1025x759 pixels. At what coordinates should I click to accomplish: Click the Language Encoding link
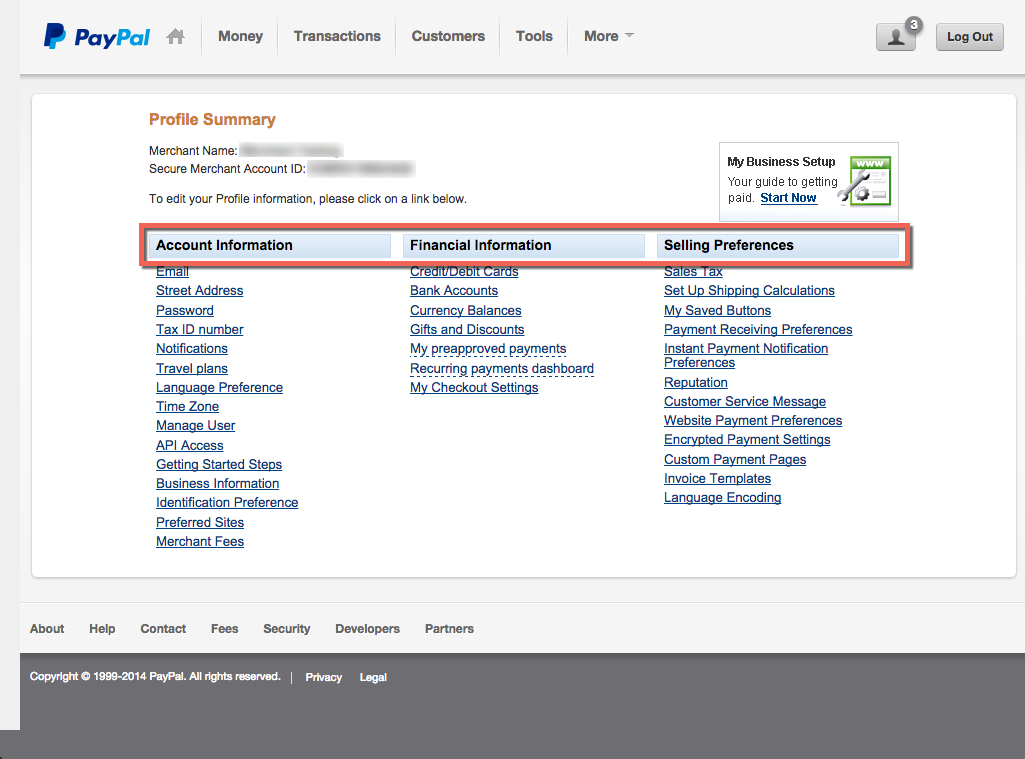pyautogui.click(x=723, y=498)
